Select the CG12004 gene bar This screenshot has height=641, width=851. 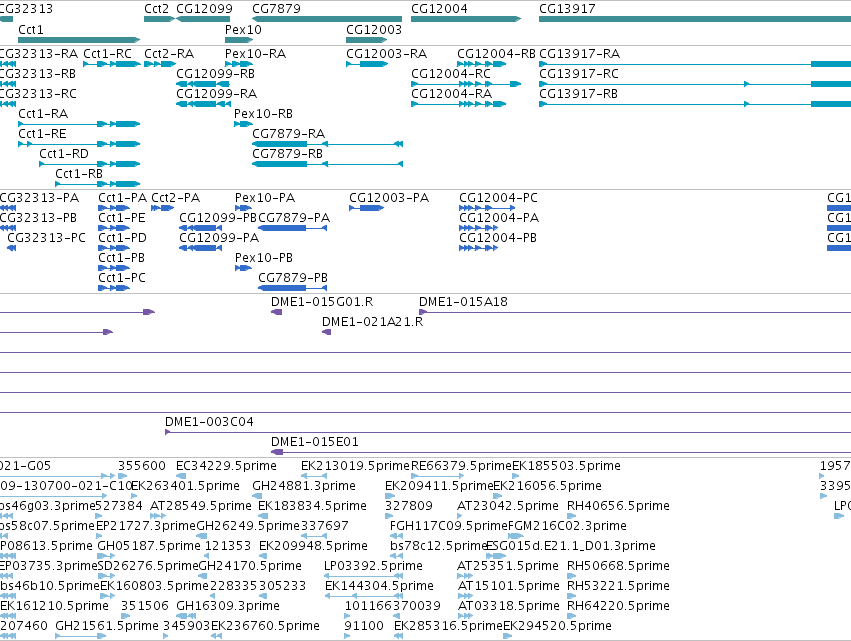[x=466, y=19]
